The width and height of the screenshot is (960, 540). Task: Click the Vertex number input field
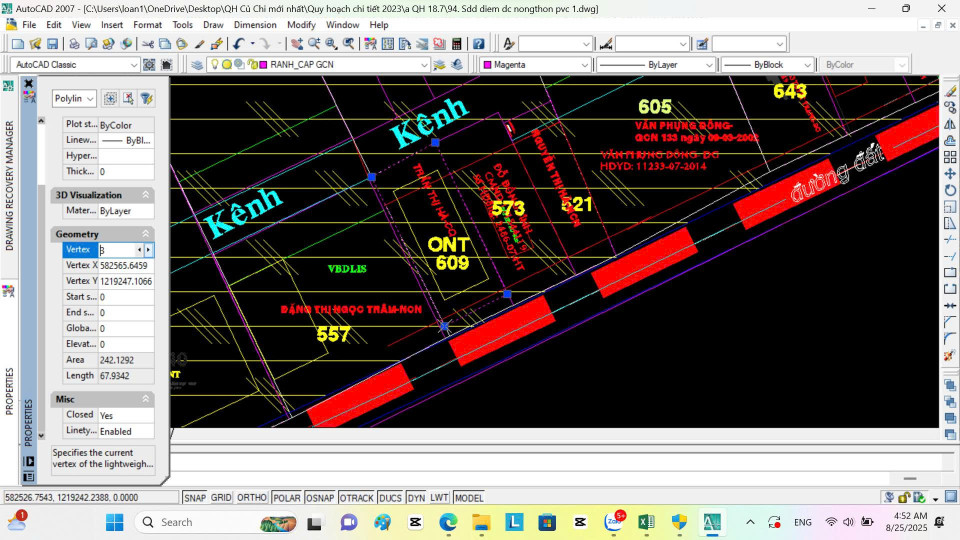pyautogui.click(x=117, y=250)
